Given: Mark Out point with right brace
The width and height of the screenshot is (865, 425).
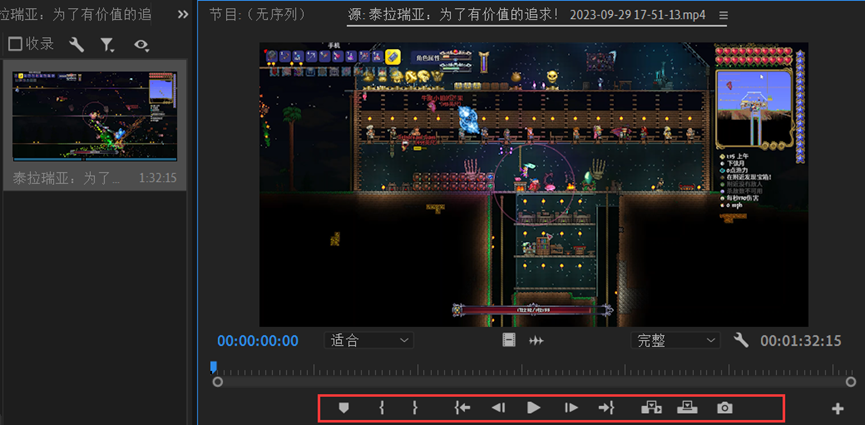Looking at the screenshot, I should pos(415,408).
